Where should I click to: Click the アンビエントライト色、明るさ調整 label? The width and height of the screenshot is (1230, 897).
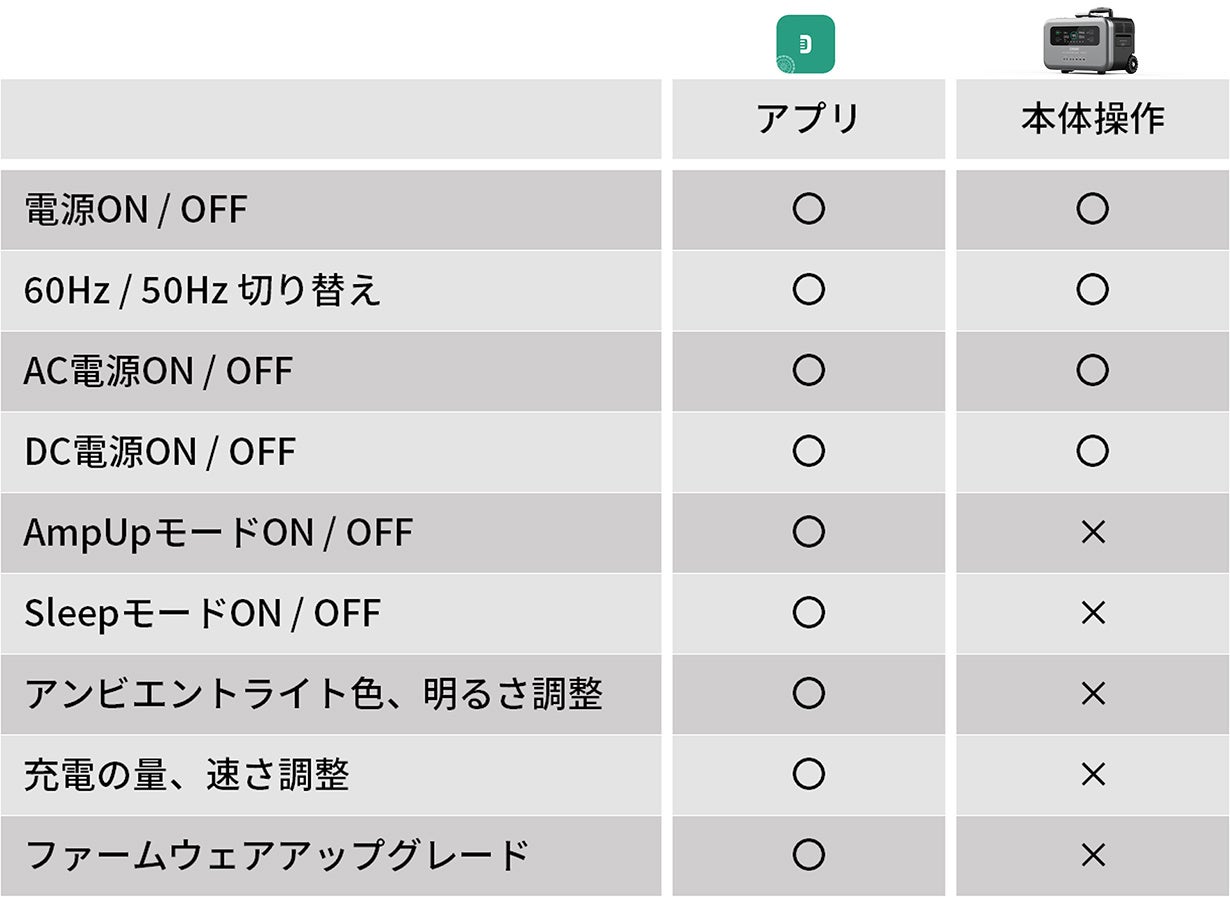[313, 694]
